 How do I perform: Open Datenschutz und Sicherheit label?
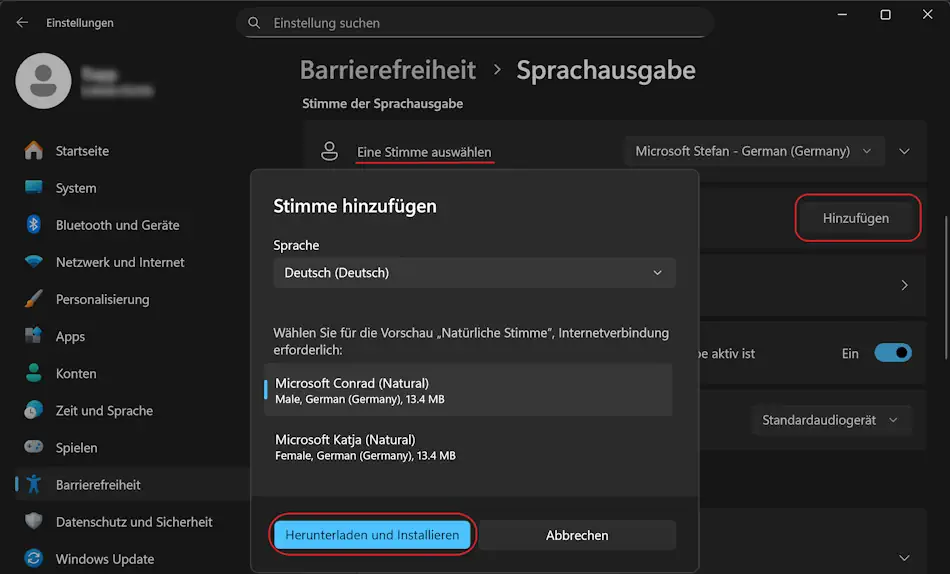(x=134, y=522)
